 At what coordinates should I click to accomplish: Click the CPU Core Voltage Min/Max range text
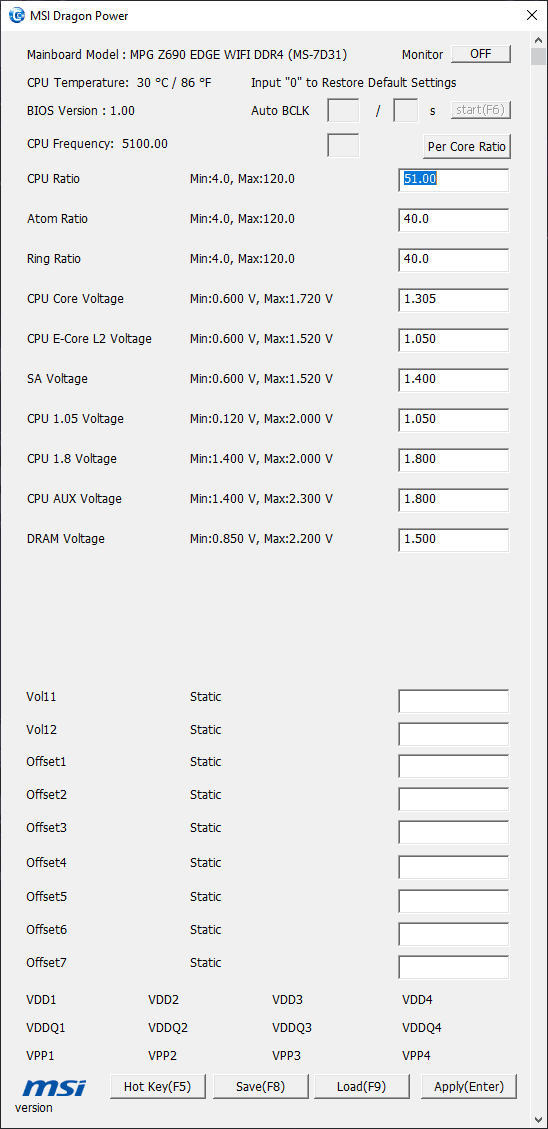261,299
